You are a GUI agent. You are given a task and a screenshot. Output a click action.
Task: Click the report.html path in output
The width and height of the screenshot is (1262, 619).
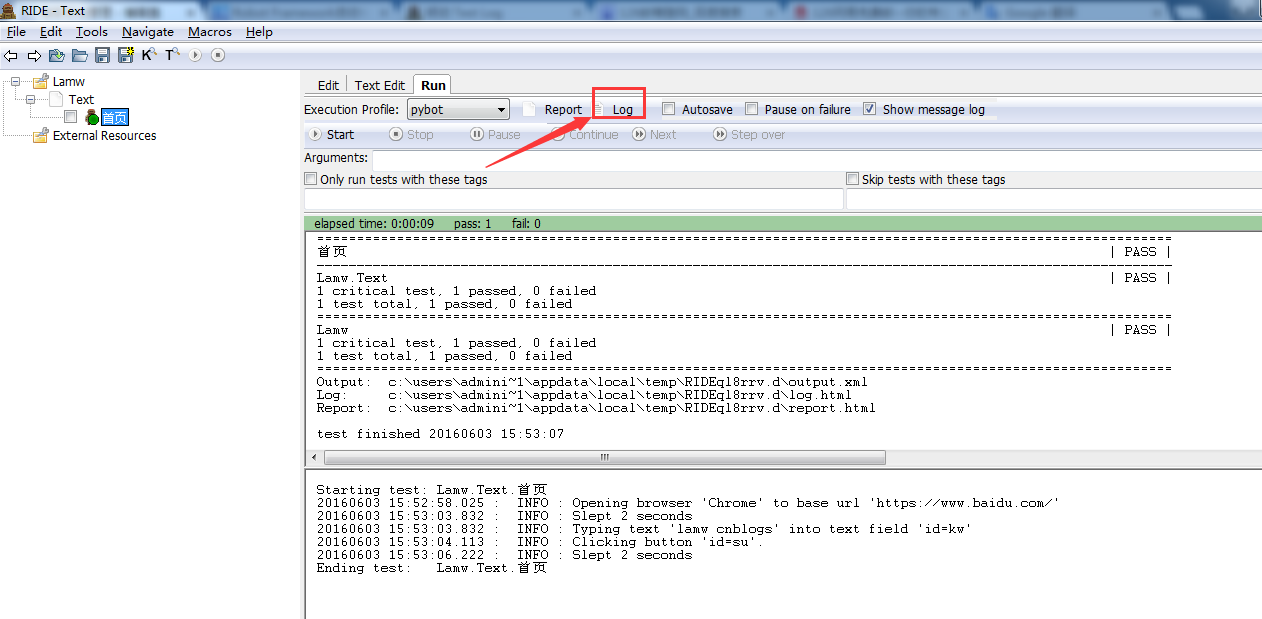[632, 408]
